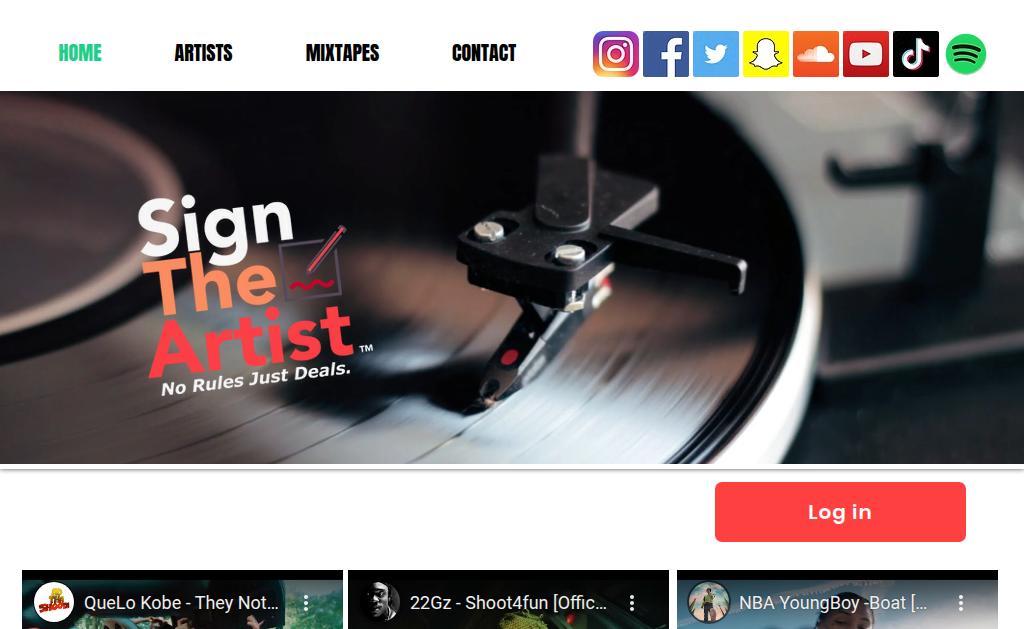Viewport: 1024px width, 629px height.
Task: Open the 22Gz - Shoot4fun video title
Action: click(x=508, y=602)
